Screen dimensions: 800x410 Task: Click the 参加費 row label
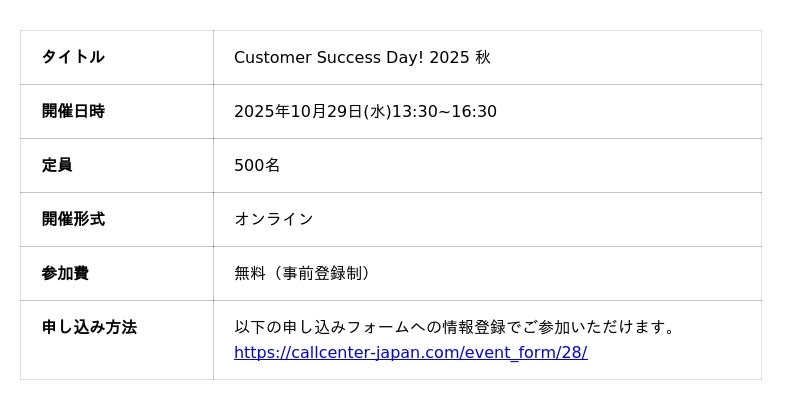(65, 273)
